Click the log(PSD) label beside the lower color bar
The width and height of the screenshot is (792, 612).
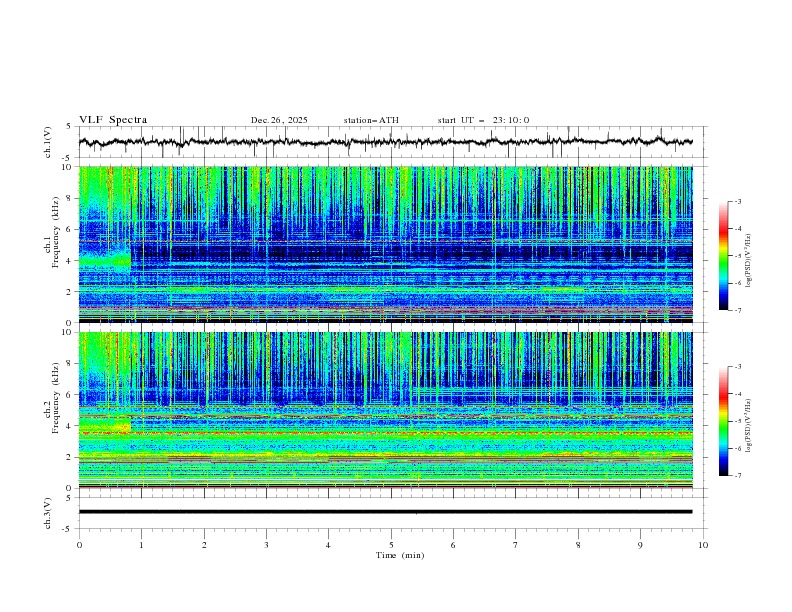pyautogui.click(x=749, y=426)
